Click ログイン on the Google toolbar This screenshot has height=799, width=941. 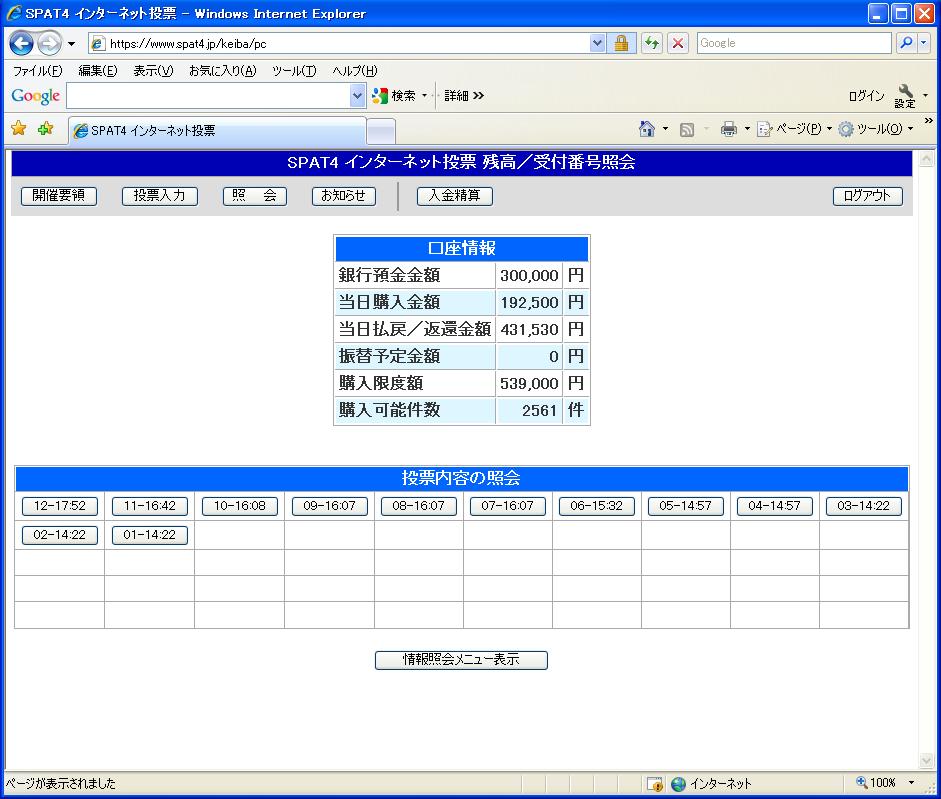[x=867, y=96]
